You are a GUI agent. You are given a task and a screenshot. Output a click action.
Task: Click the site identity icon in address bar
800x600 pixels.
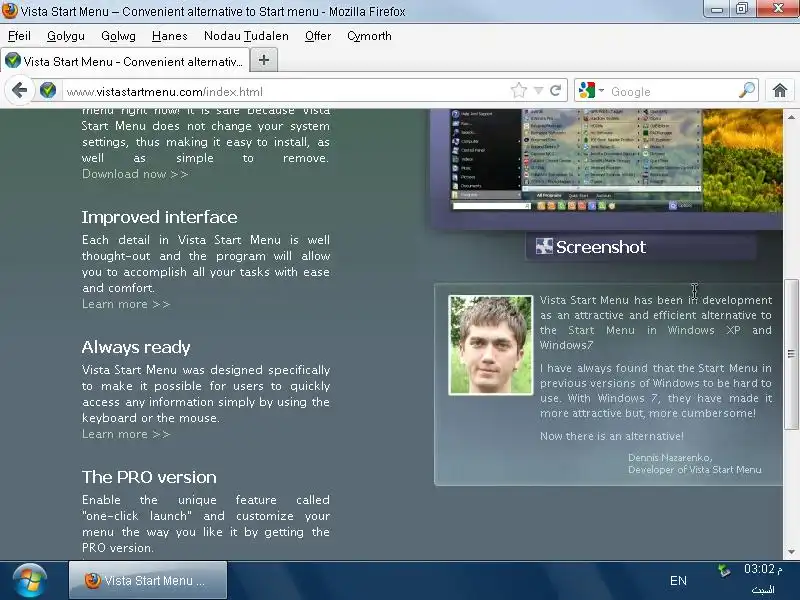pos(48,91)
